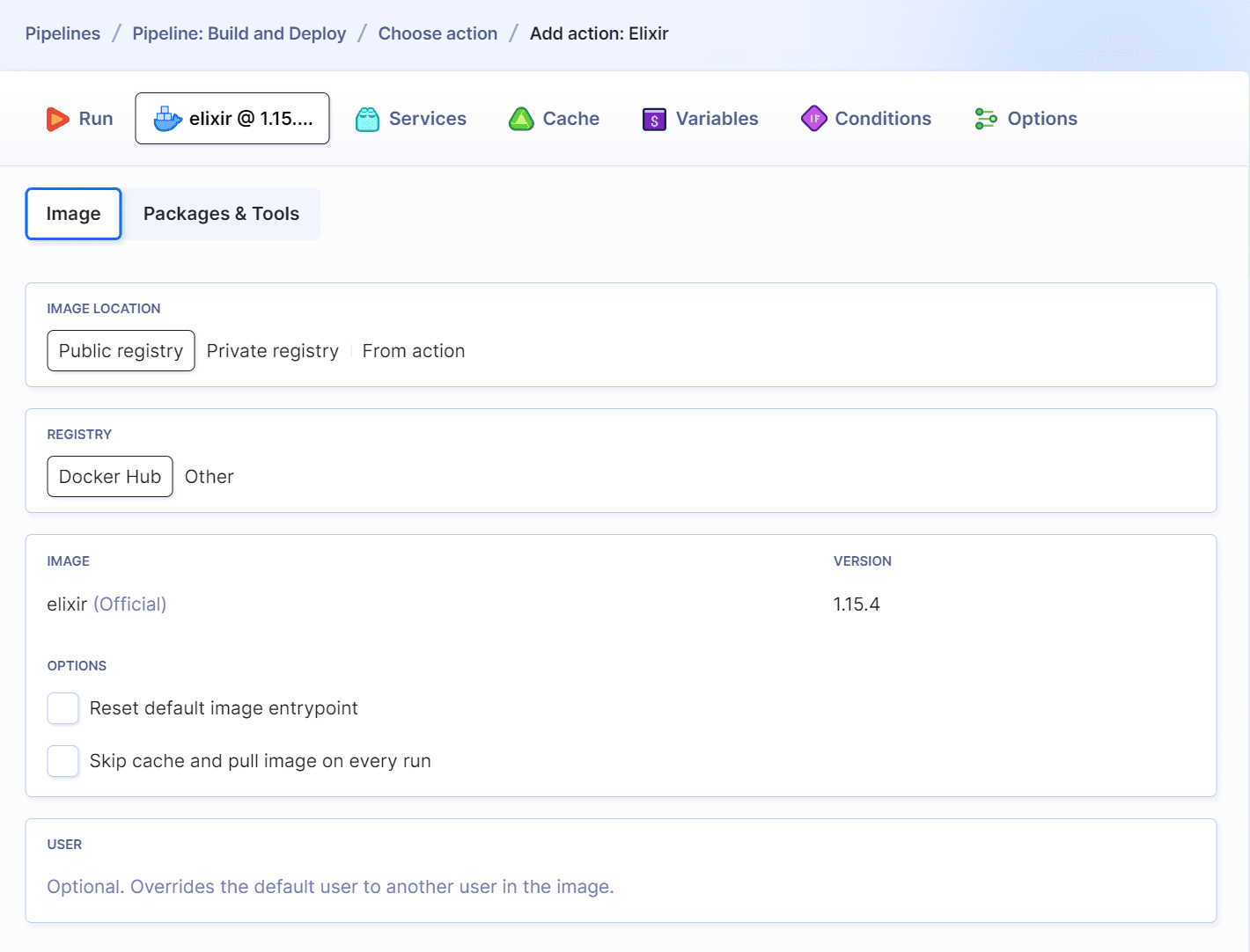
Task: Click the green Cache triangle icon
Action: [521, 118]
